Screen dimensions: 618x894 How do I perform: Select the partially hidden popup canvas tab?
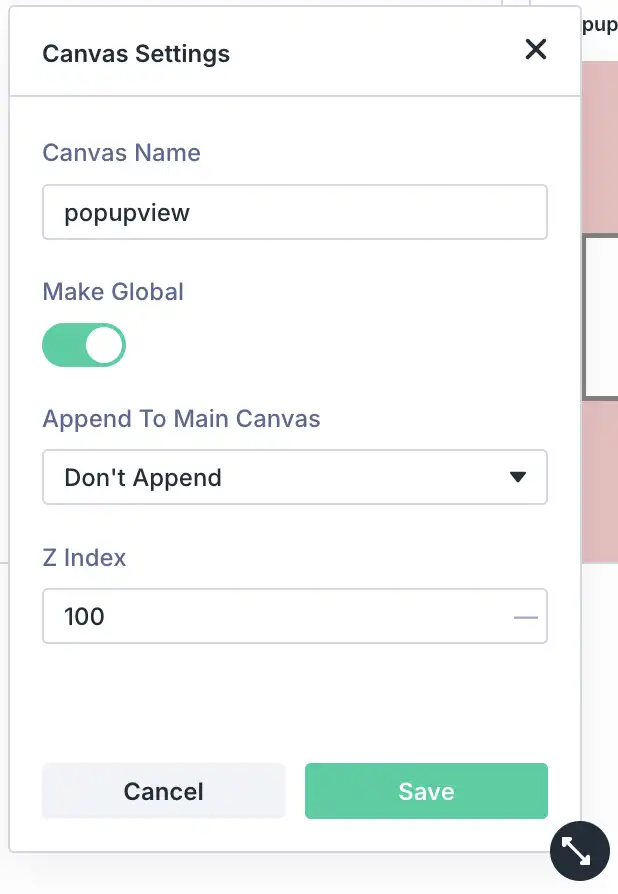click(600, 25)
